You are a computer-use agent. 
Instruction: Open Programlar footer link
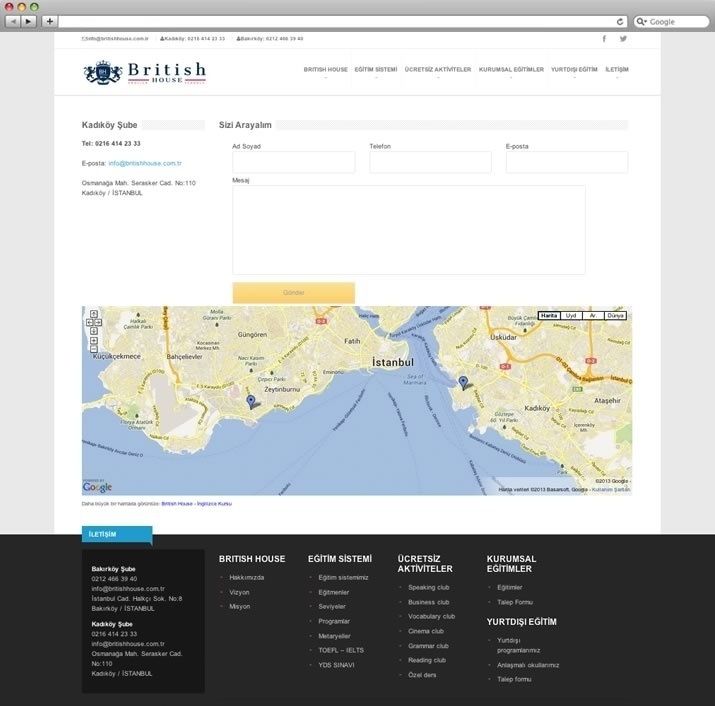[334, 621]
